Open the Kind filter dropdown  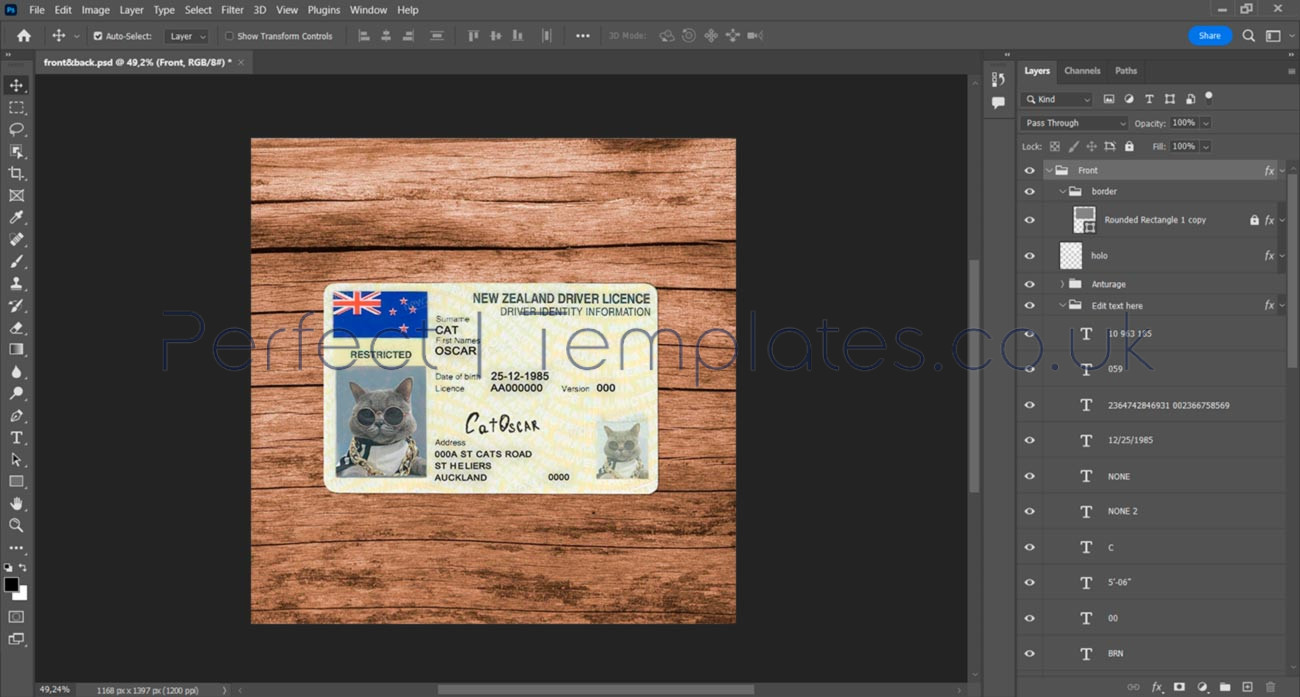pyautogui.click(x=1057, y=99)
